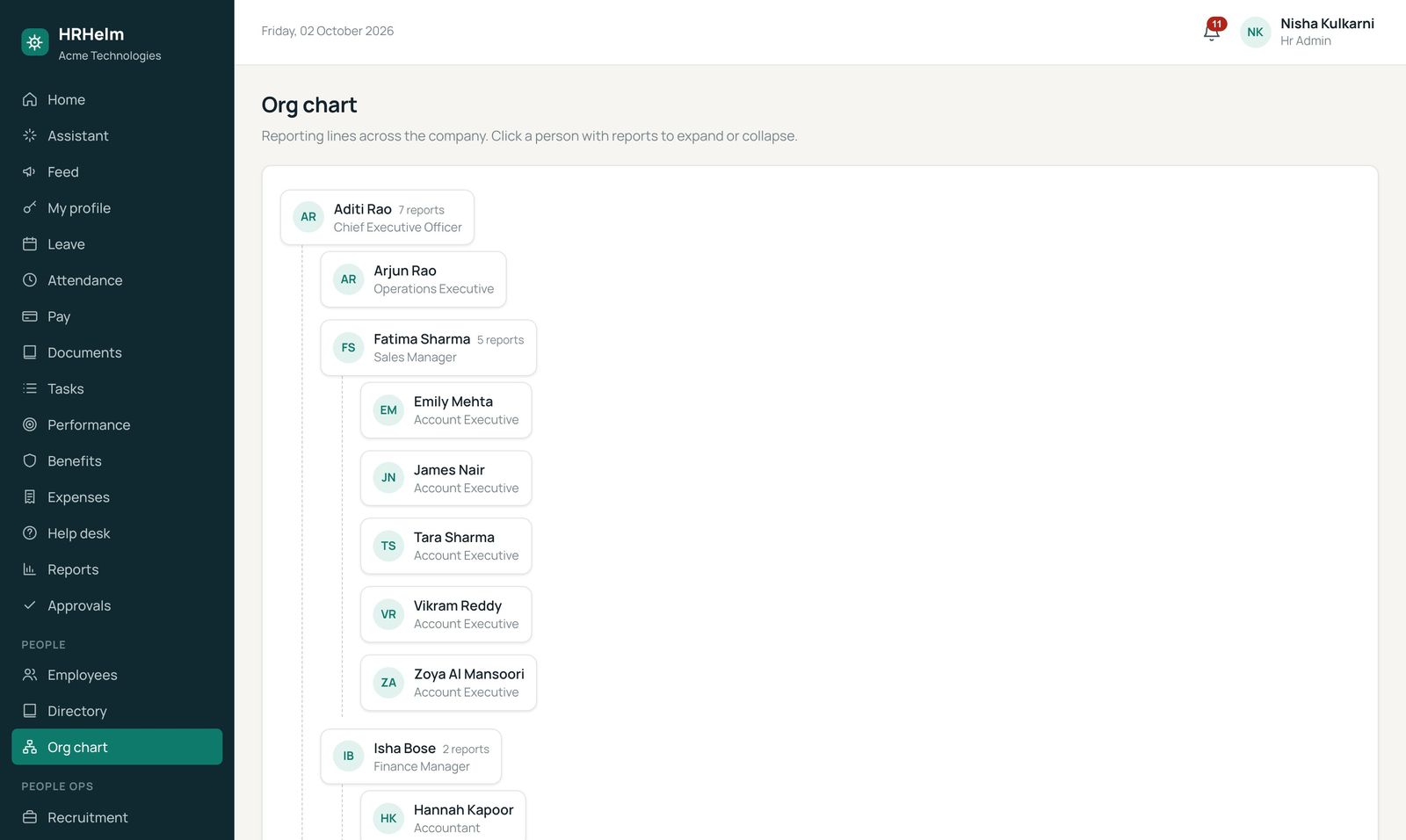Select Zoya Al Mansoori's card
This screenshot has height=840, width=1406.
448,683
